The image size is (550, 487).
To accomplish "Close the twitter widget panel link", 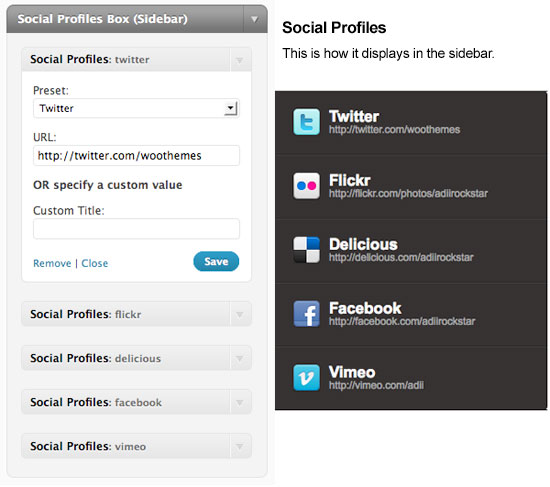I will (95, 263).
